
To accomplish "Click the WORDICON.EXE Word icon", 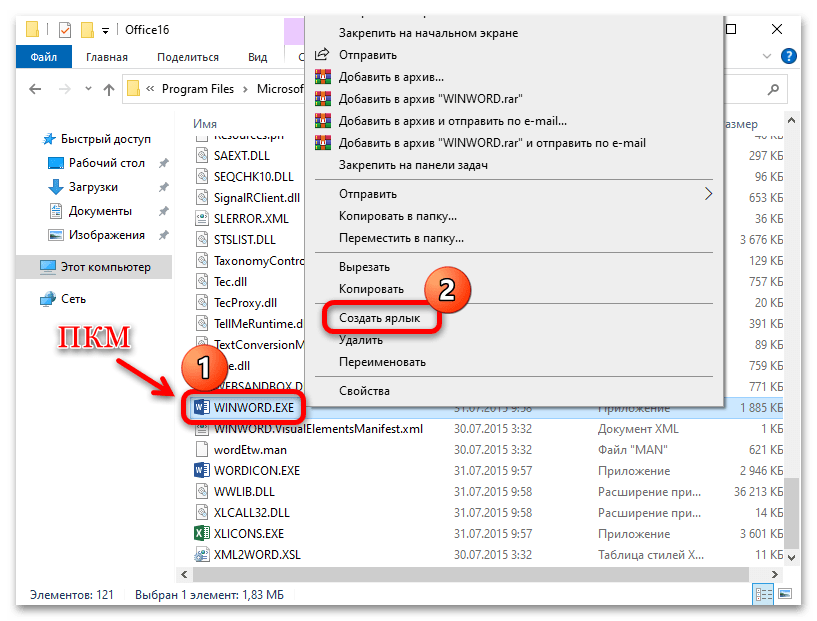I will click(202, 470).
